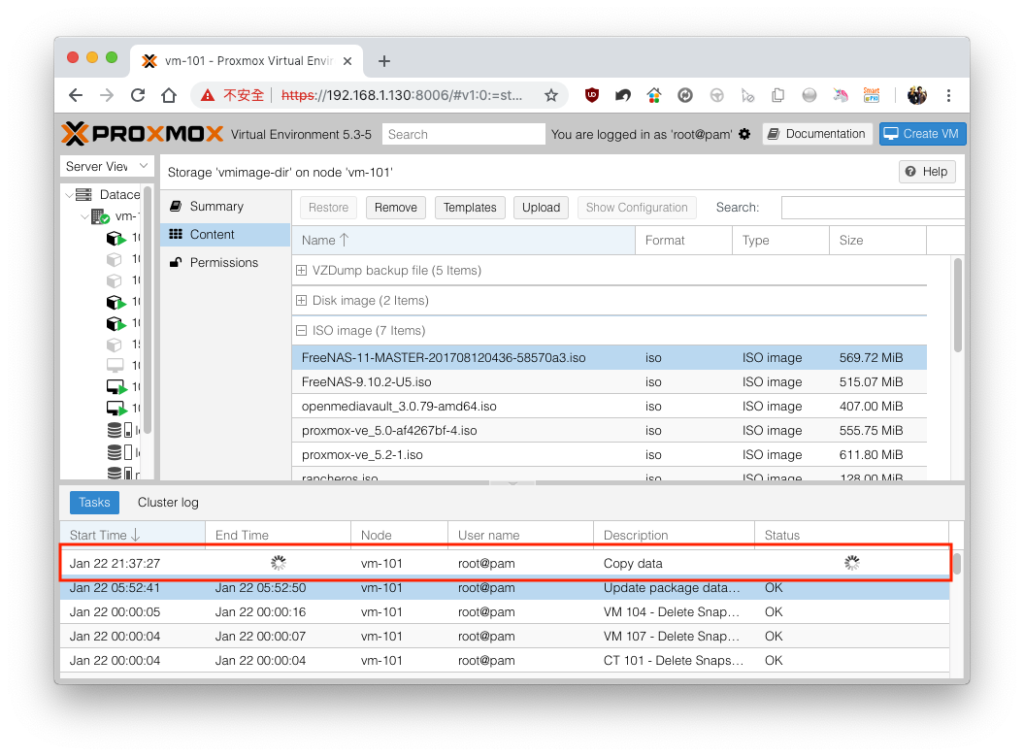
Task: Select proxmox-ve_5.2-1.iso row
Action: click(x=609, y=454)
